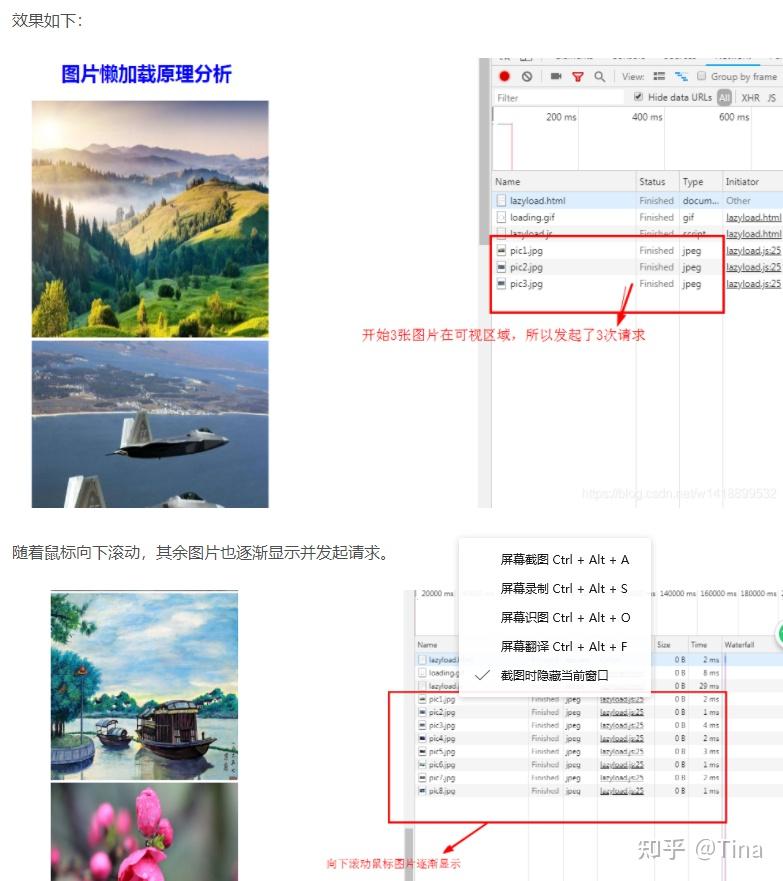Click the image icon beside pic4.jpg

[422, 738]
